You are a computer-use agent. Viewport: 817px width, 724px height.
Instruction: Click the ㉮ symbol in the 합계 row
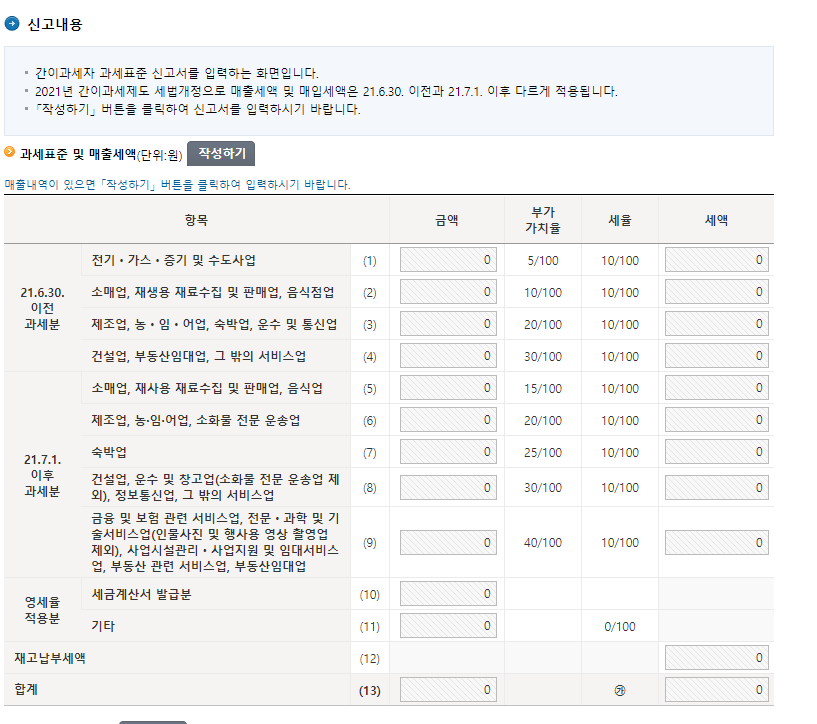coord(621,690)
